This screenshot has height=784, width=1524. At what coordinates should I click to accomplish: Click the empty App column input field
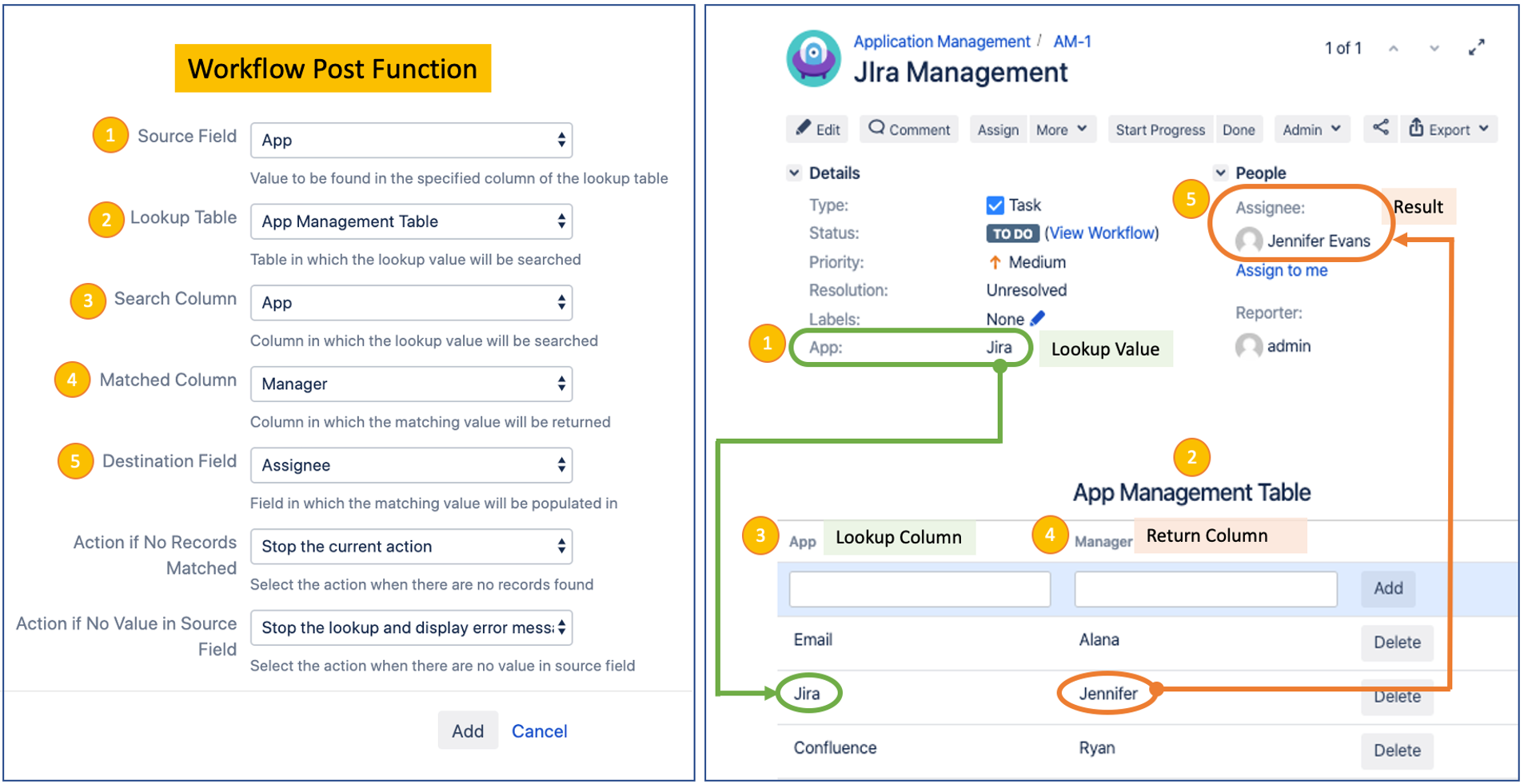(920, 589)
